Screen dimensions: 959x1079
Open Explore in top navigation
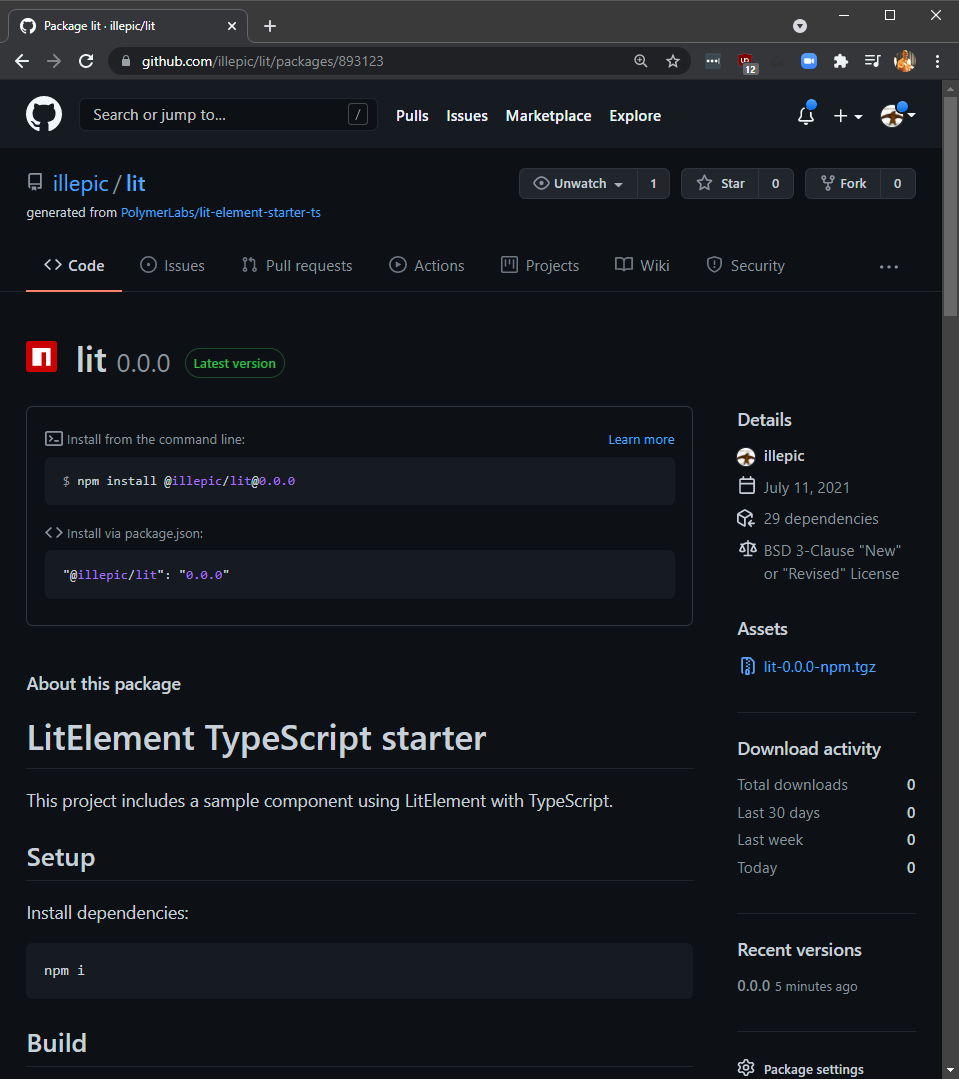pyautogui.click(x=635, y=116)
